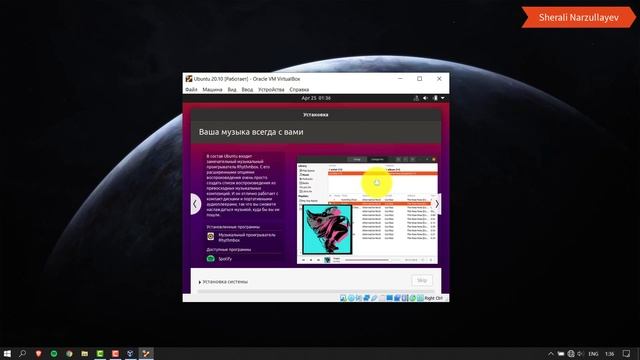Open the Машина menu
Viewport: 640px width, 360px height.
pos(212,89)
